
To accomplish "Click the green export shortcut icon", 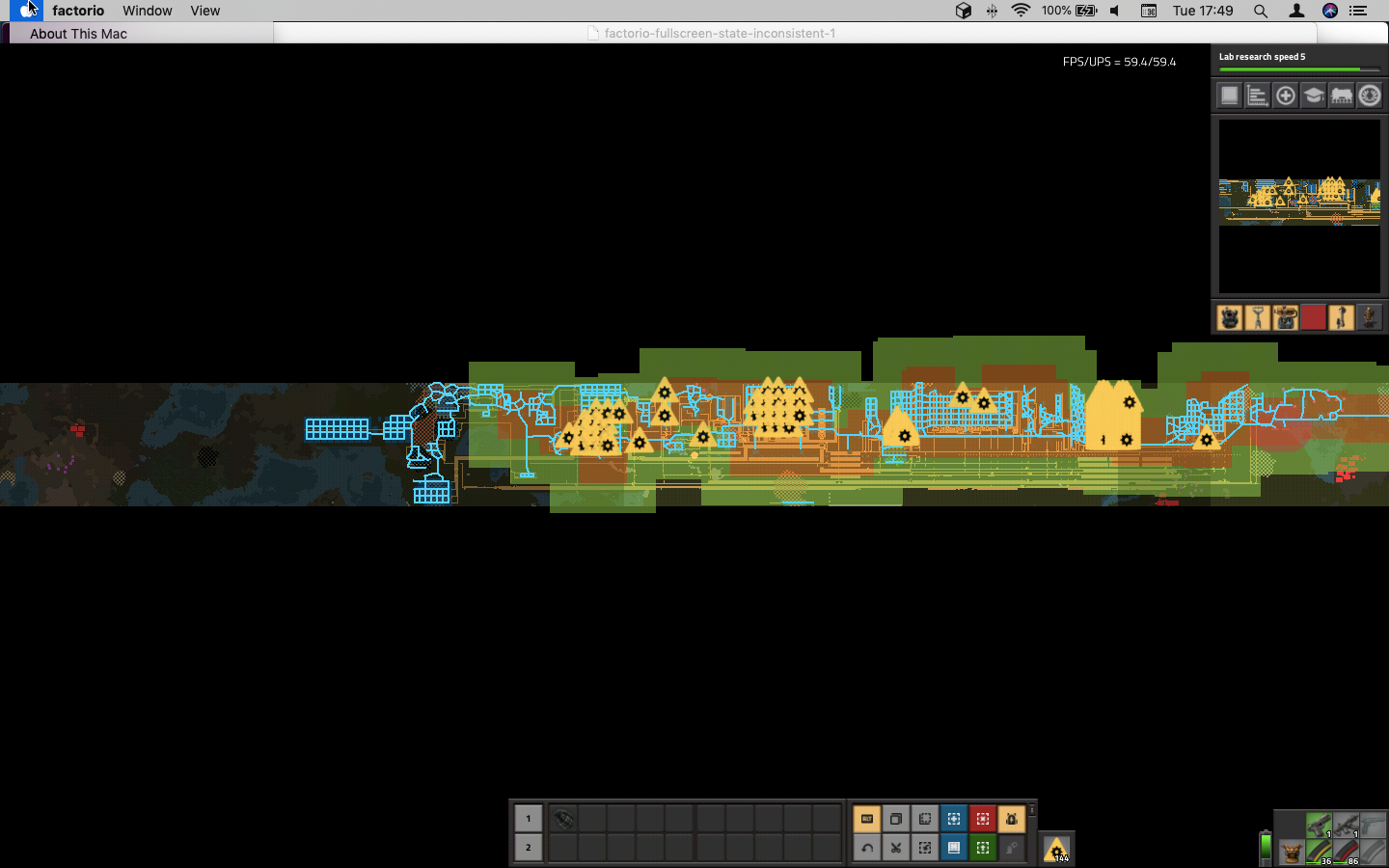I will 983,848.
